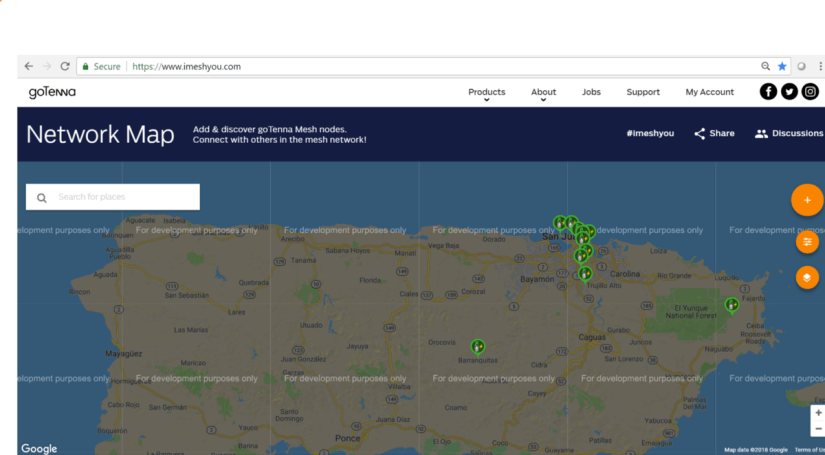The image size is (825, 455).
Task: Open goTenna's Facebook page icon
Action: pos(768,92)
